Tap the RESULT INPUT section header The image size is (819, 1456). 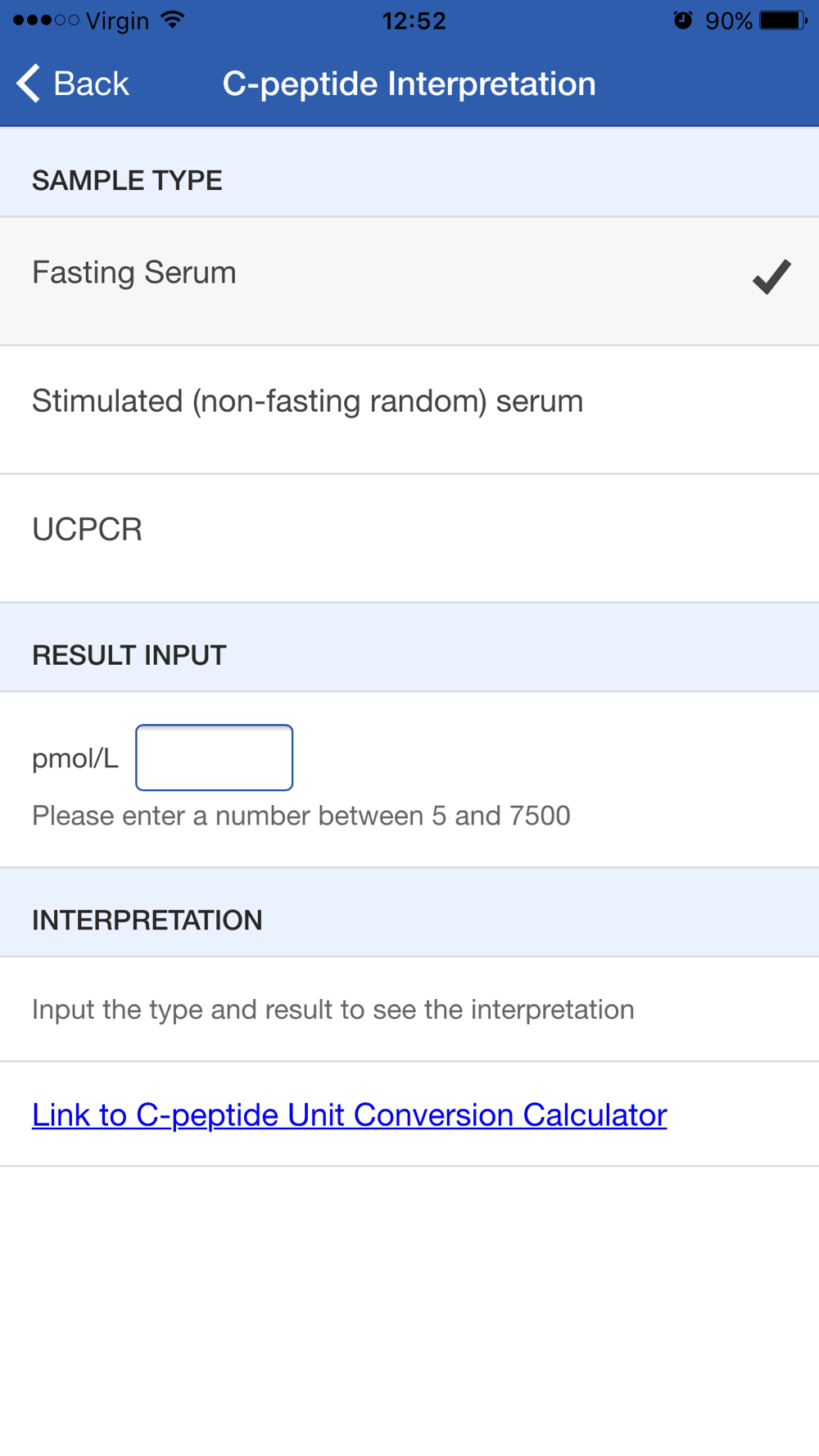coord(129,655)
